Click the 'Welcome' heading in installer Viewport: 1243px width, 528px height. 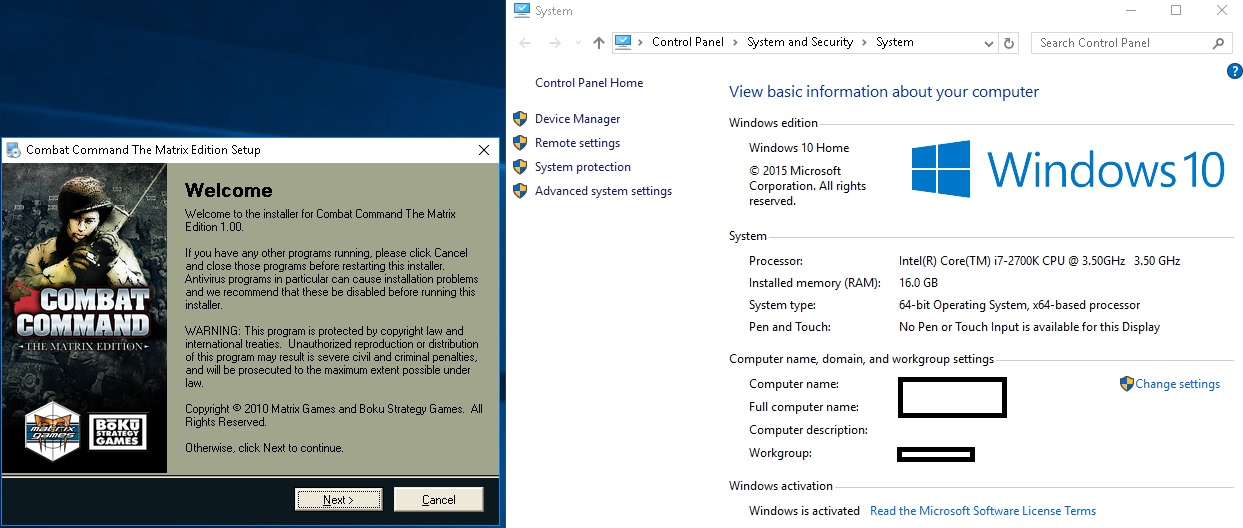click(x=229, y=190)
